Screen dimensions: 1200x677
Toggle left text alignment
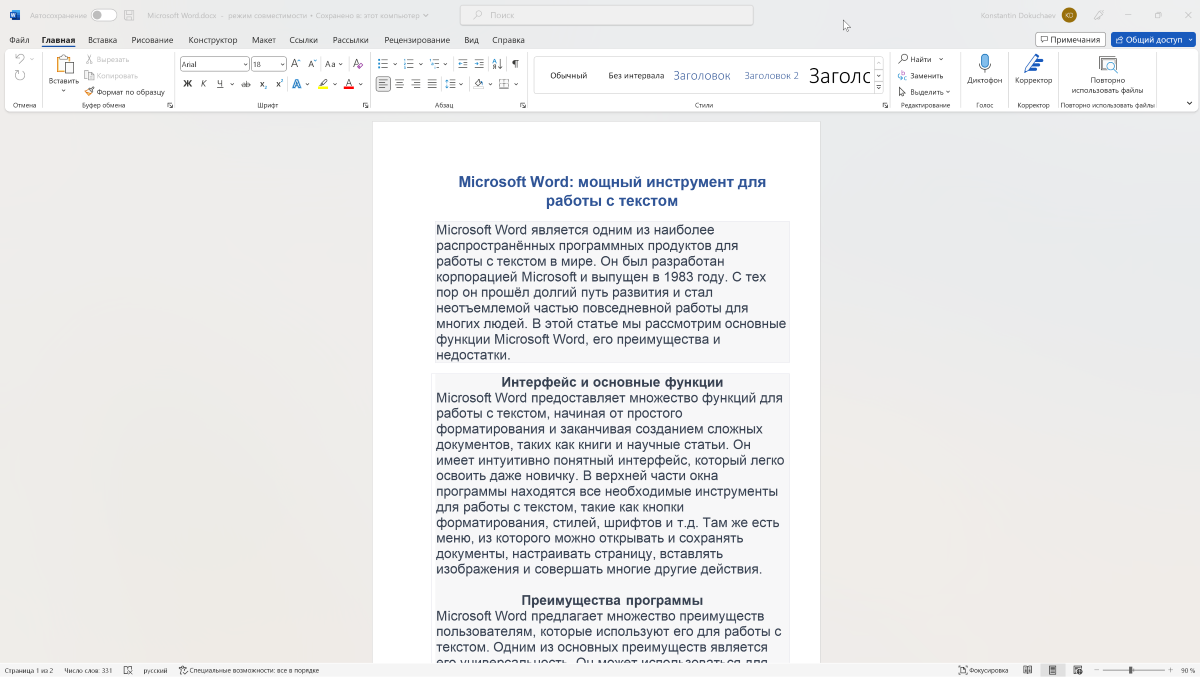(x=383, y=84)
